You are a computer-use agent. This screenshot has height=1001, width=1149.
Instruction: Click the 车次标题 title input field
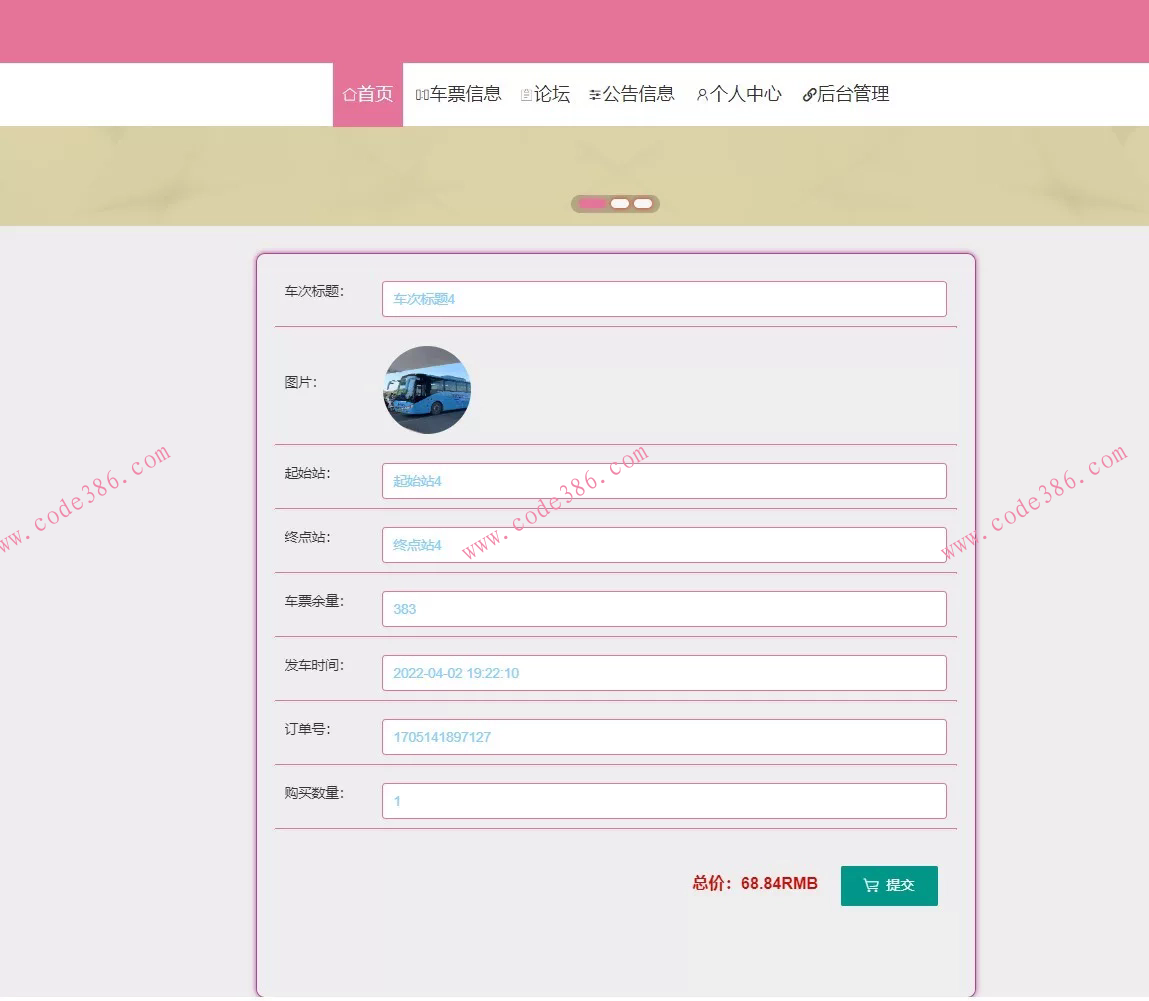point(663,298)
